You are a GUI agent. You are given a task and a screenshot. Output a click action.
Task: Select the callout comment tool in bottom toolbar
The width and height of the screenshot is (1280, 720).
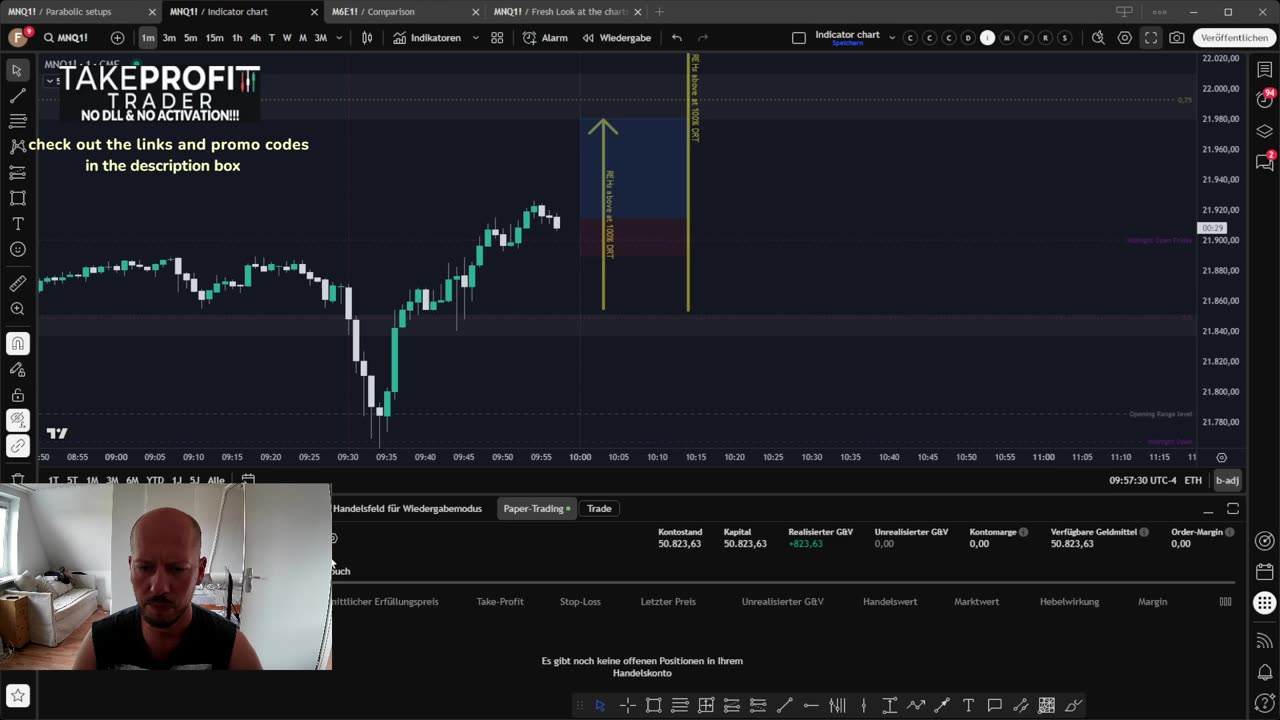pyautogui.click(x=994, y=706)
